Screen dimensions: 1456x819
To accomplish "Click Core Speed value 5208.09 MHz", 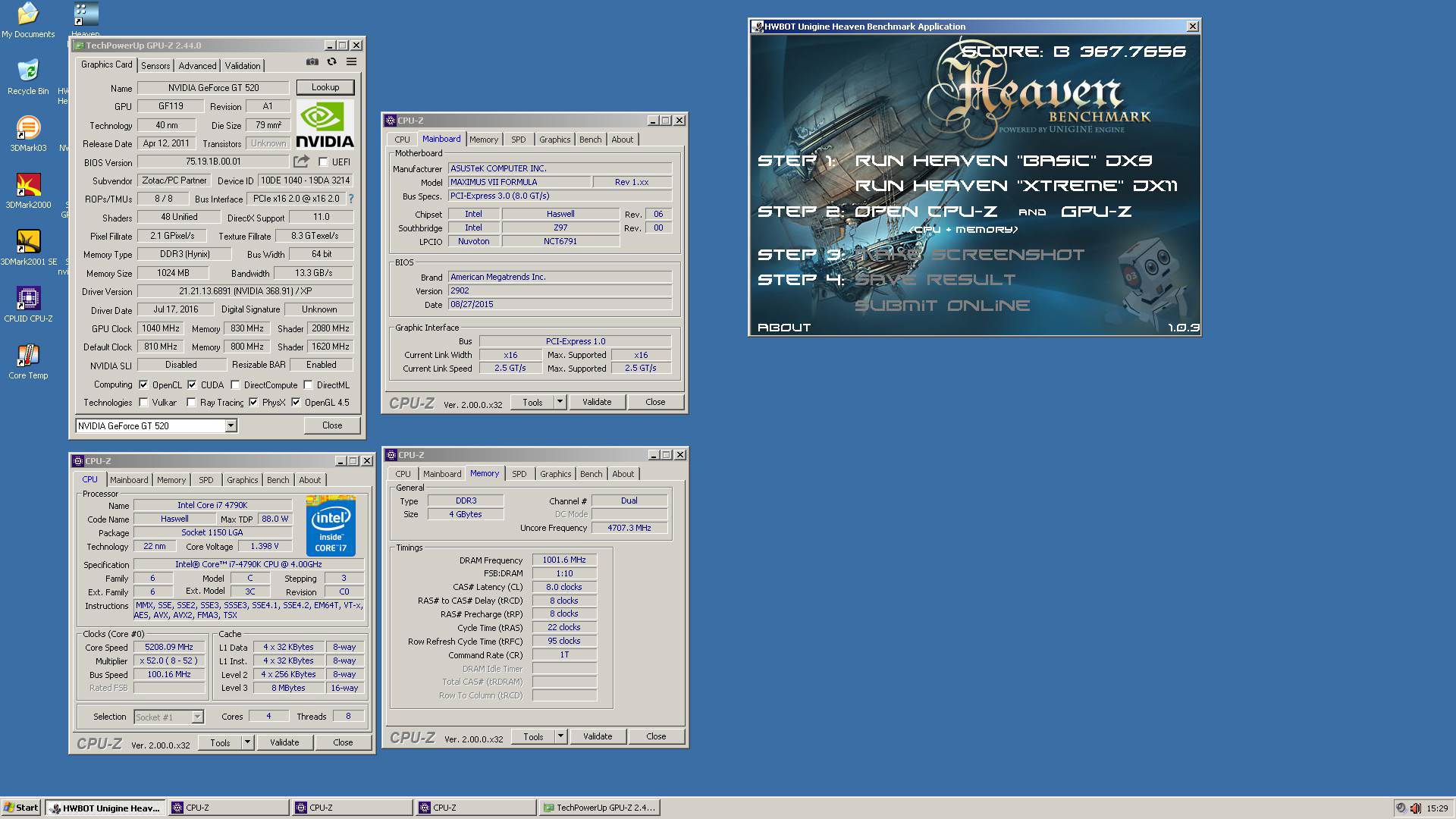I will tap(169, 647).
